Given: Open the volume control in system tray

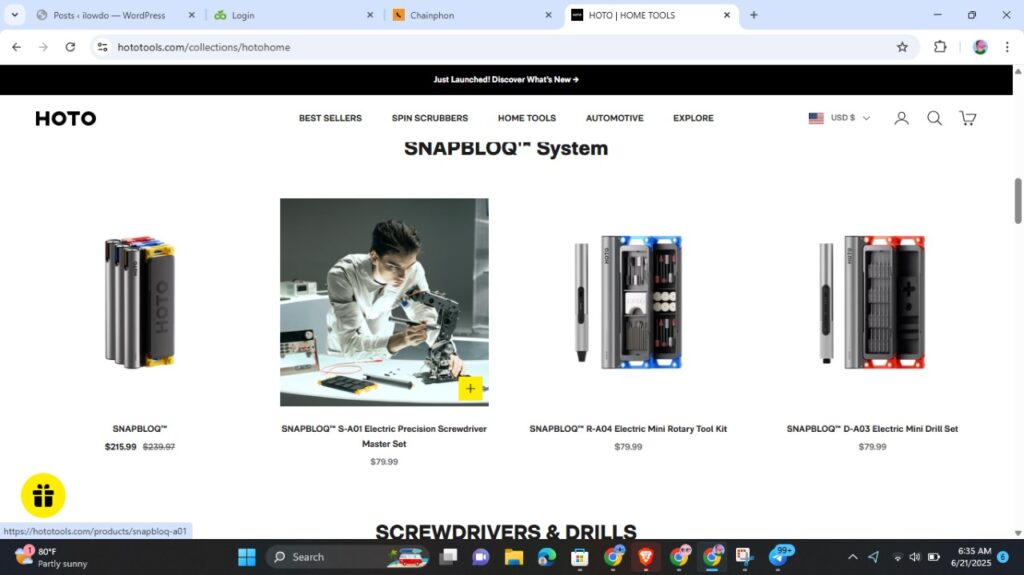Looking at the screenshot, I should pyautogui.click(x=915, y=557).
